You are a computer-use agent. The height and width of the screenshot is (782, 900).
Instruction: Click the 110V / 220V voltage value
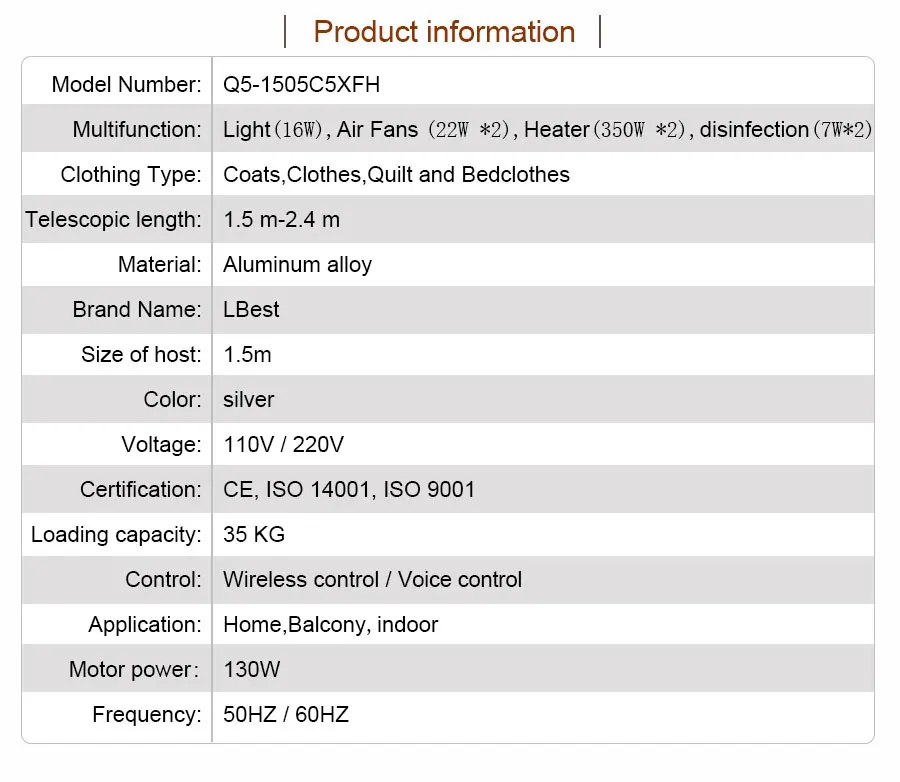tap(283, 444)
